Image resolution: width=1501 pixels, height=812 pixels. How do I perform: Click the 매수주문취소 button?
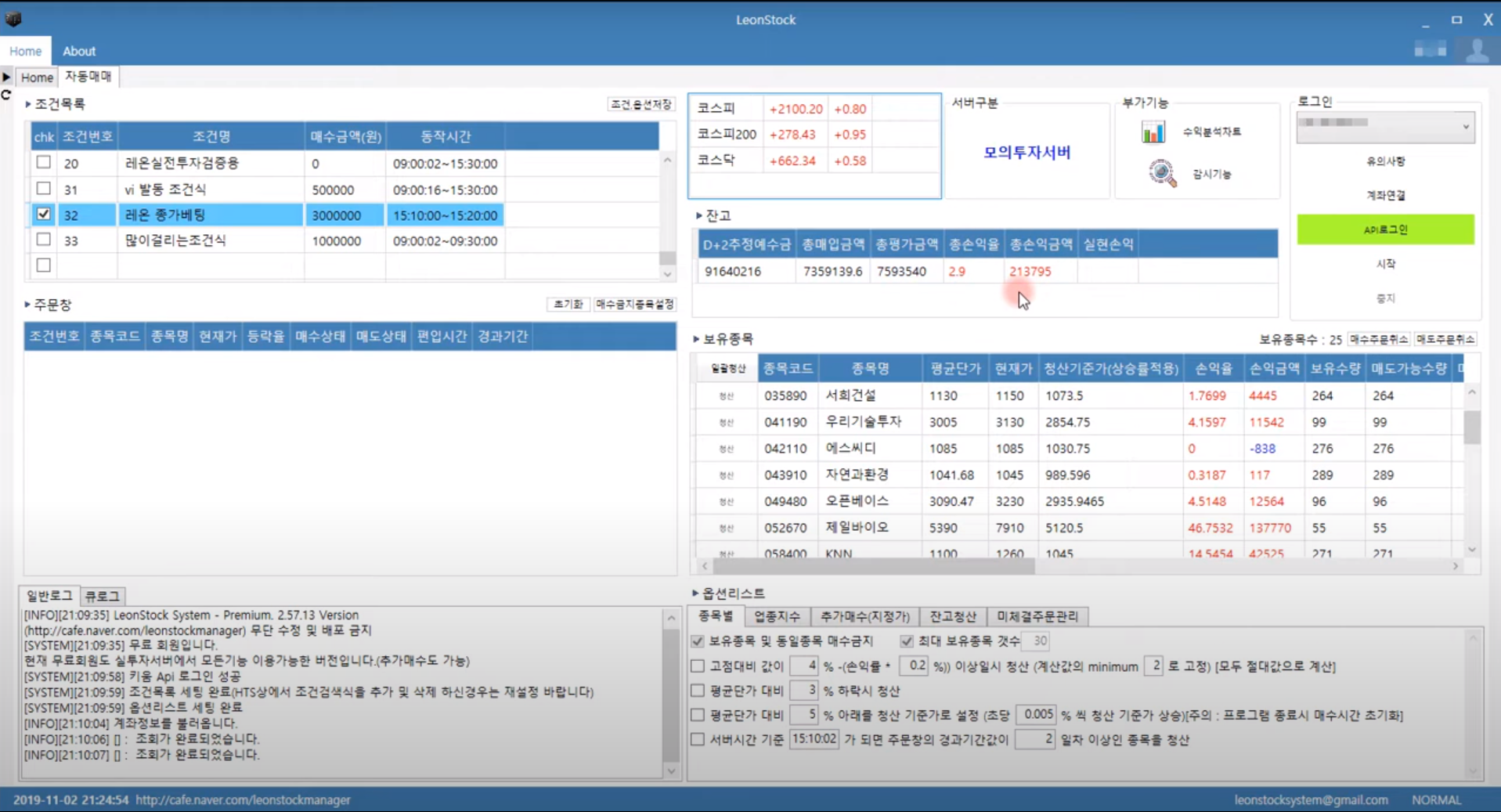click(x=1379, y=339)
